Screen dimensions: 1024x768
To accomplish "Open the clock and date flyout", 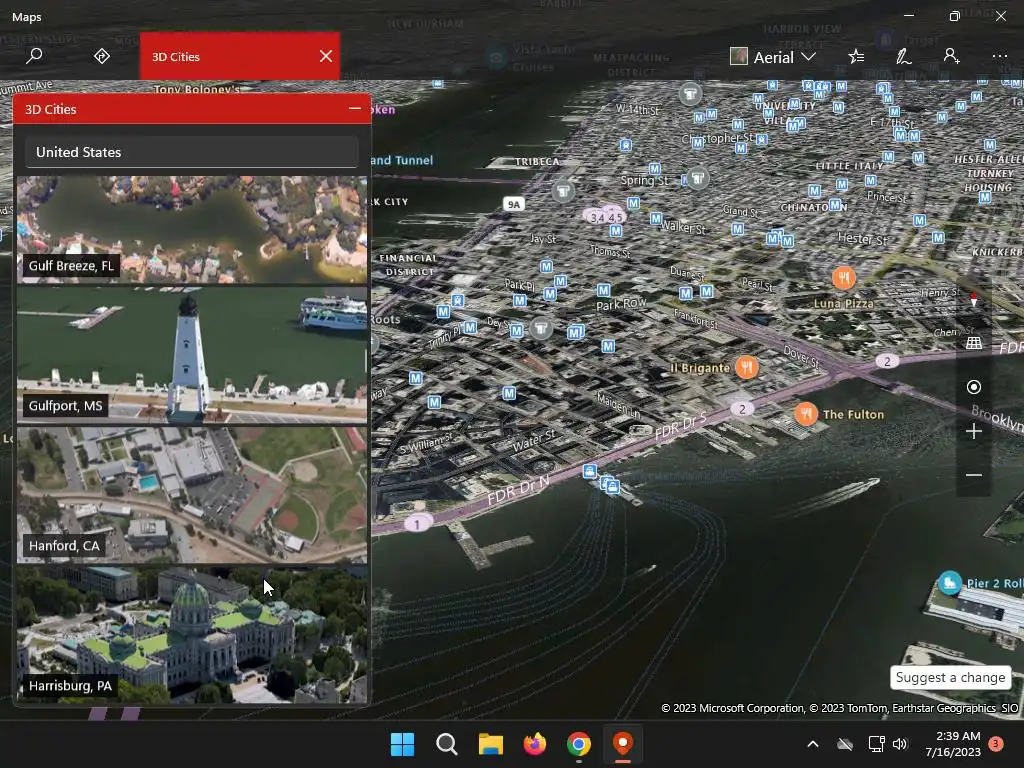I will pyautogui.click(x=953, y=744).
